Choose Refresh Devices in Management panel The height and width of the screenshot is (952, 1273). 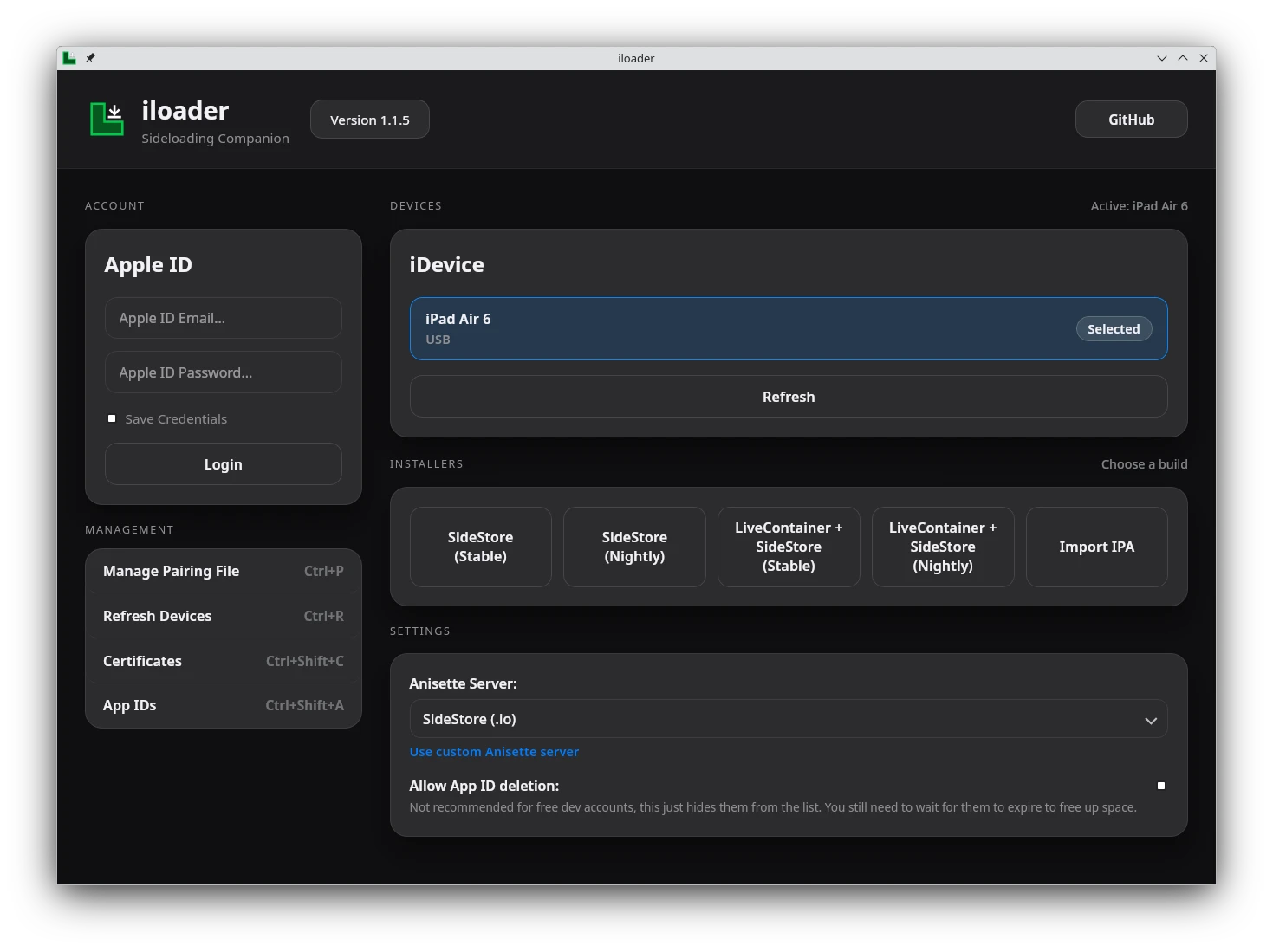223,616
